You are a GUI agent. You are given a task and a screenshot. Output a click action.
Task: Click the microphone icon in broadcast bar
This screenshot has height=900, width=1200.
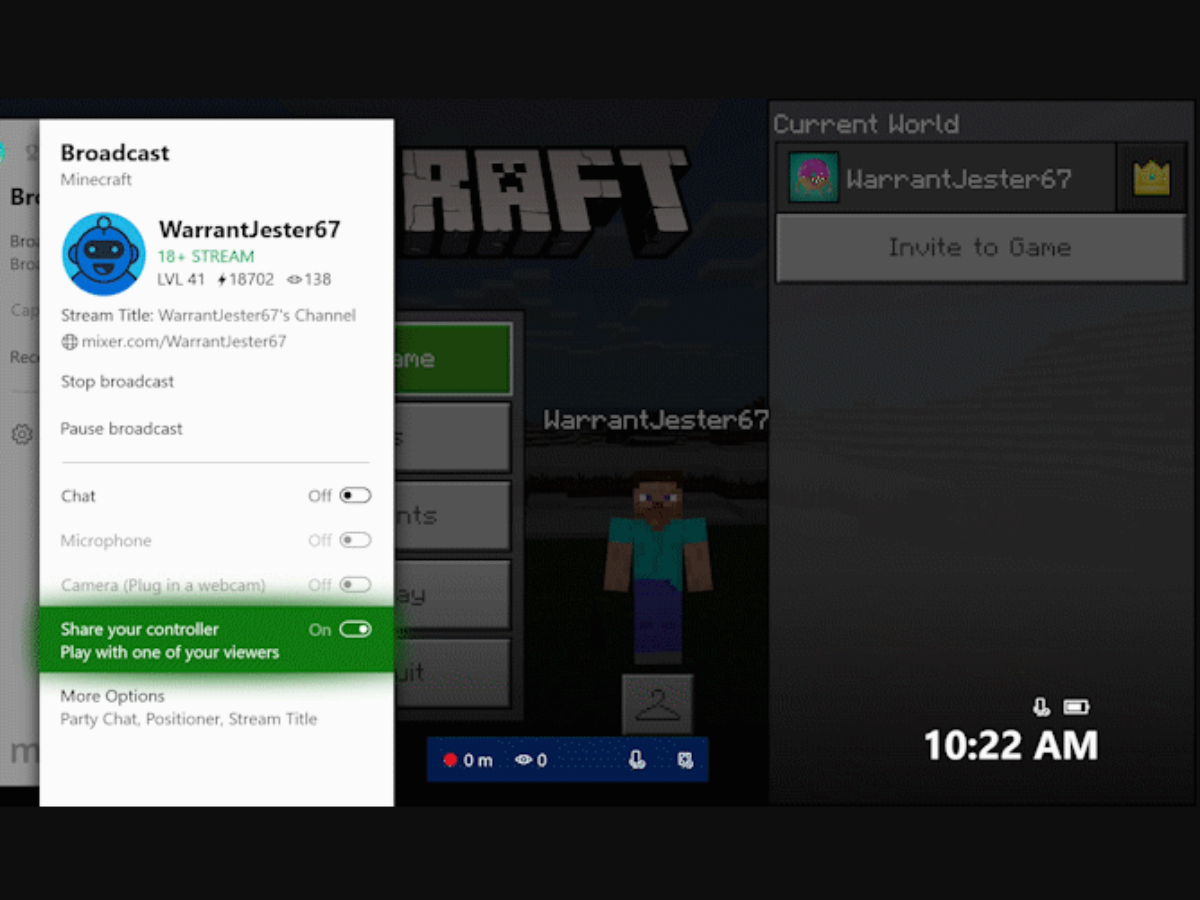pyautogui.click(x=636, y=760)
